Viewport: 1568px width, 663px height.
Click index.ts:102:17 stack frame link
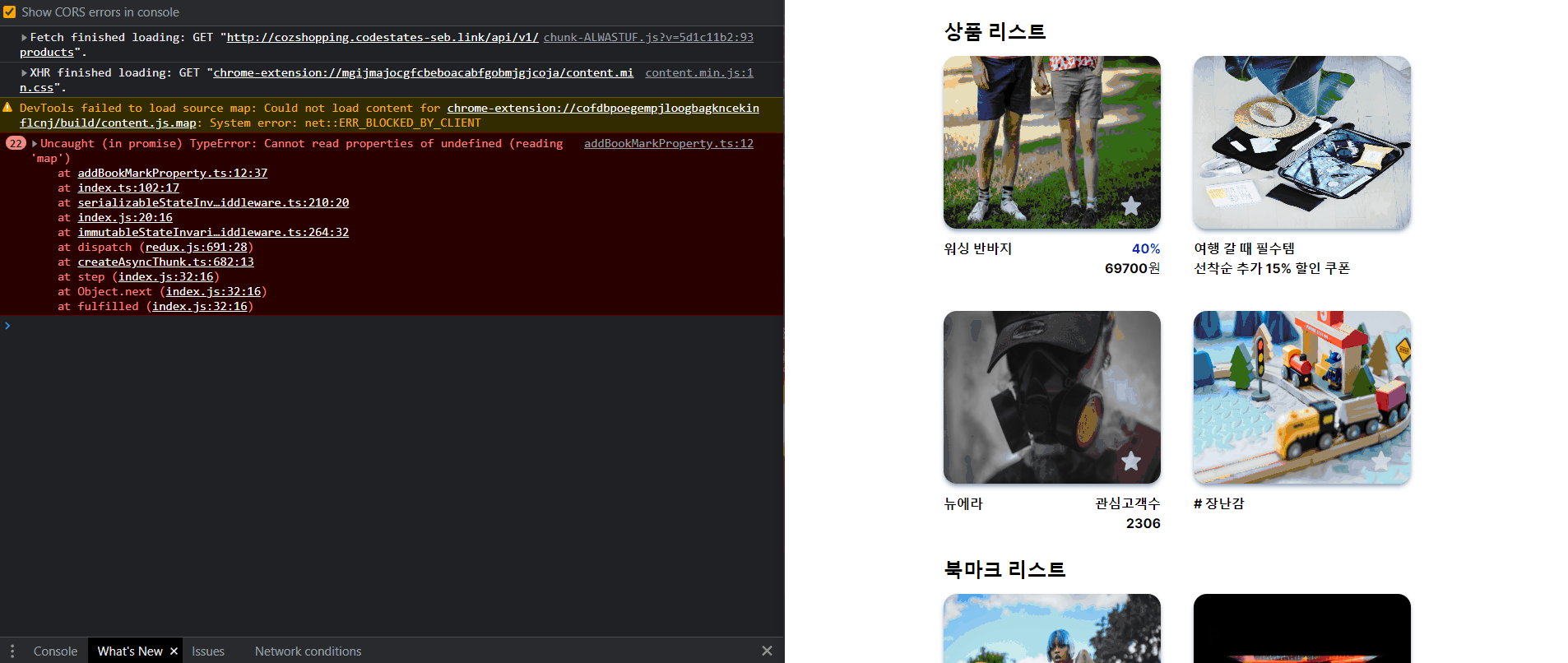pos(128,188)
